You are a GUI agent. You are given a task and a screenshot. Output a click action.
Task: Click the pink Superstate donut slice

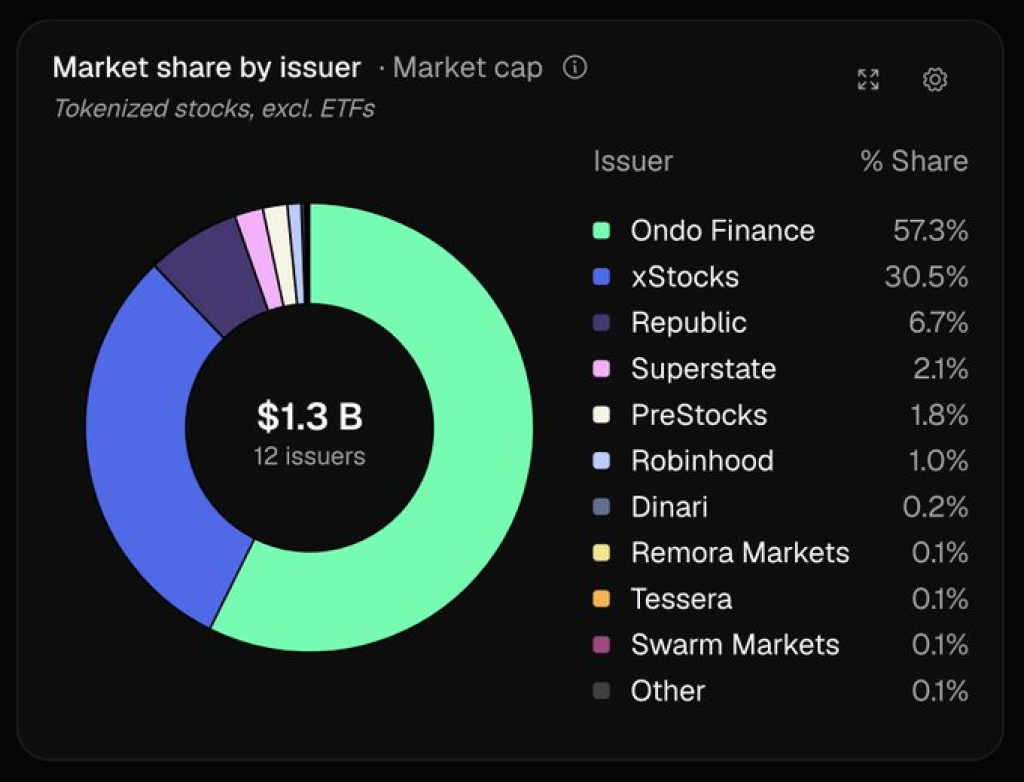[260, 258]
